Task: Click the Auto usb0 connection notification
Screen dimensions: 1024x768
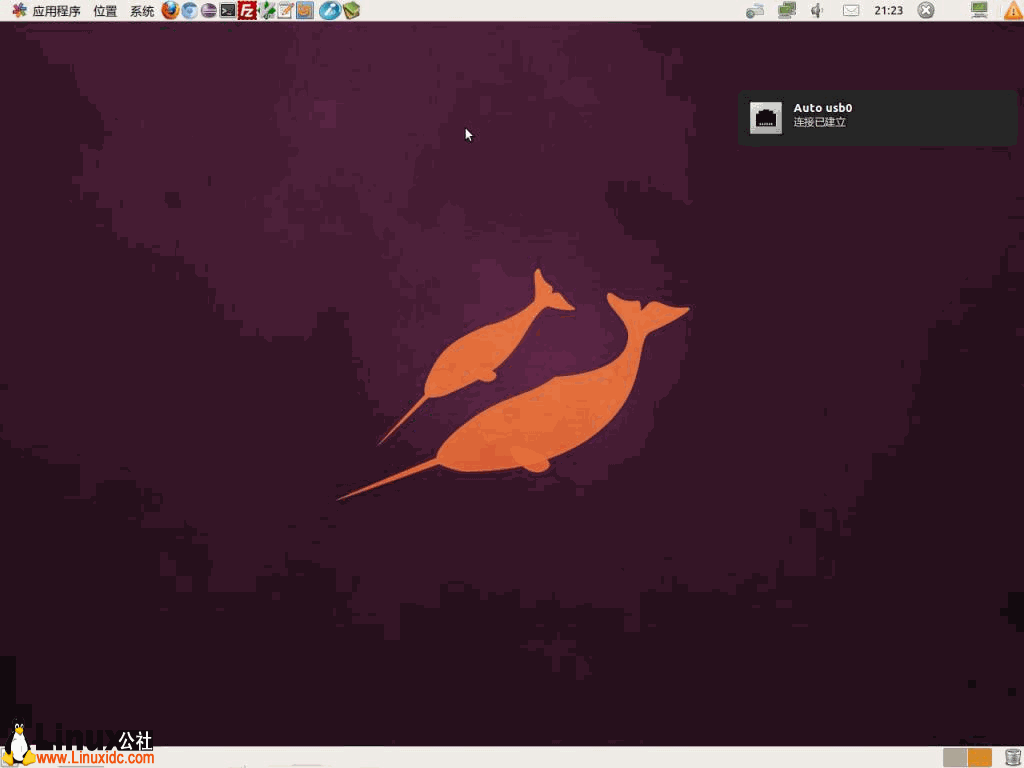Action: (x=877, y=117)
